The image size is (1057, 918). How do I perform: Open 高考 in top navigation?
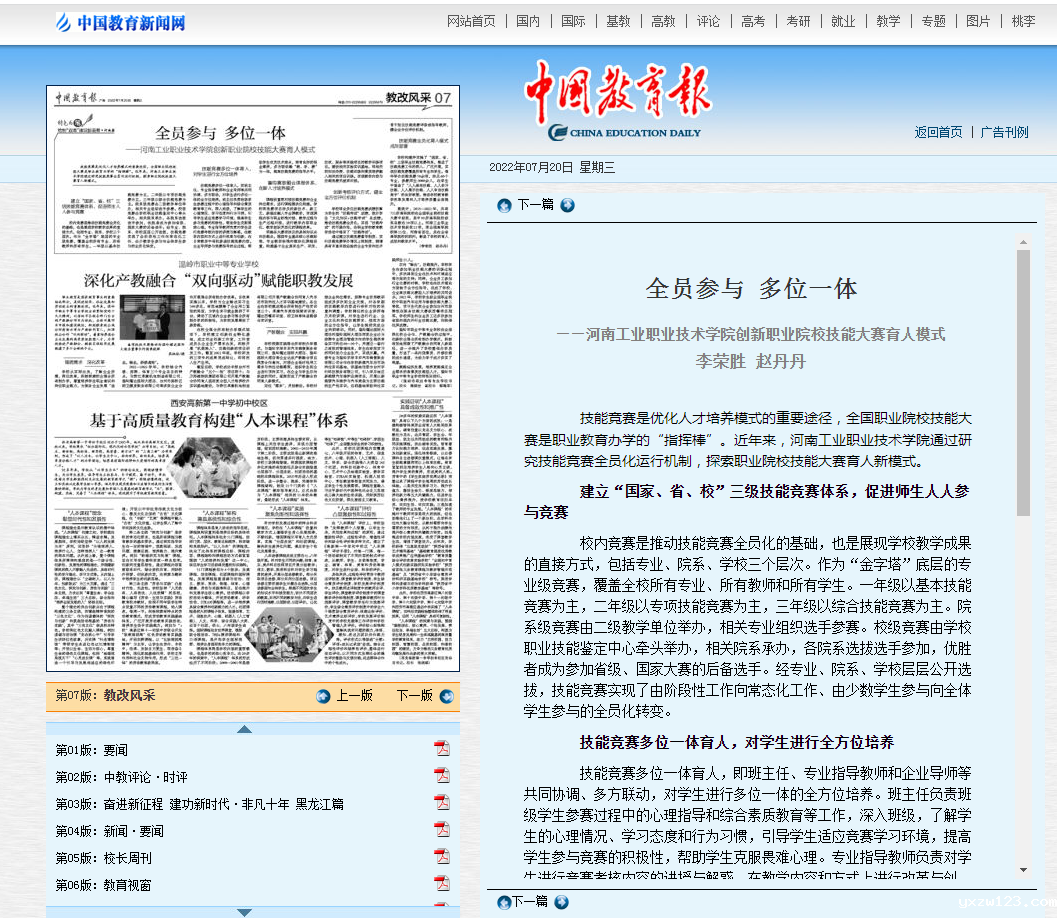tap(753, 21)
